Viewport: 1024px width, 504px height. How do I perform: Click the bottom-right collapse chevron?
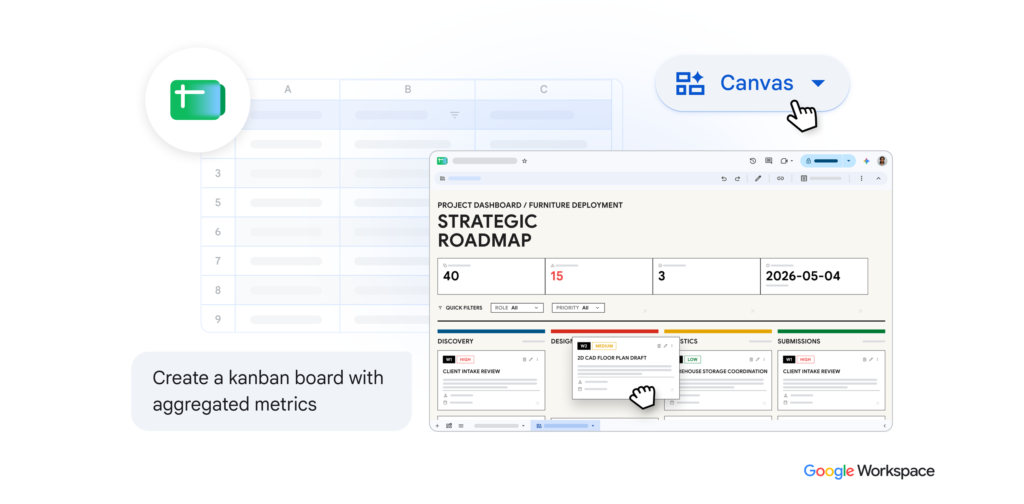[x=884, y=426]
